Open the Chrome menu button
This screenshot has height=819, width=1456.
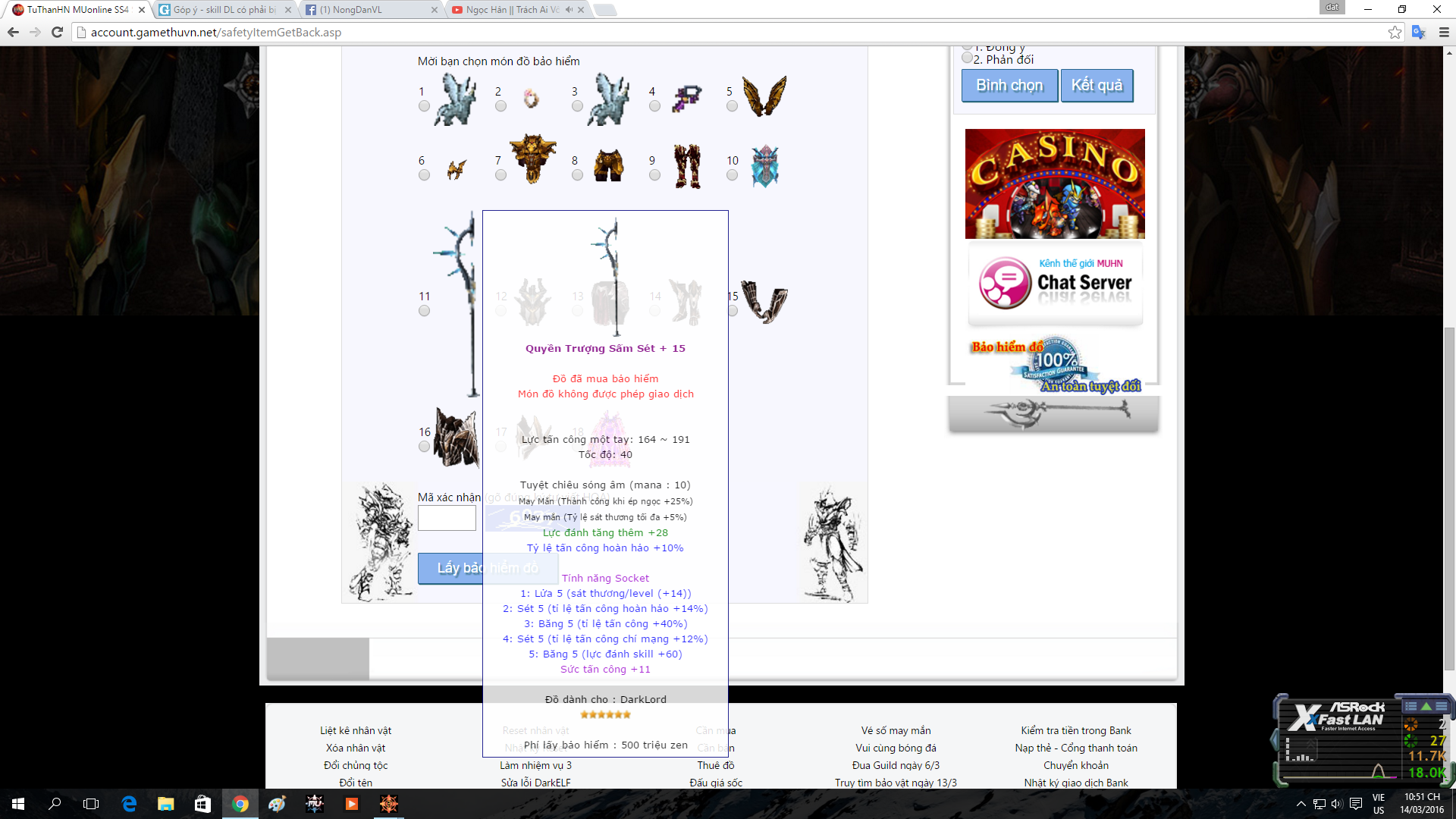pos(1444,32)
